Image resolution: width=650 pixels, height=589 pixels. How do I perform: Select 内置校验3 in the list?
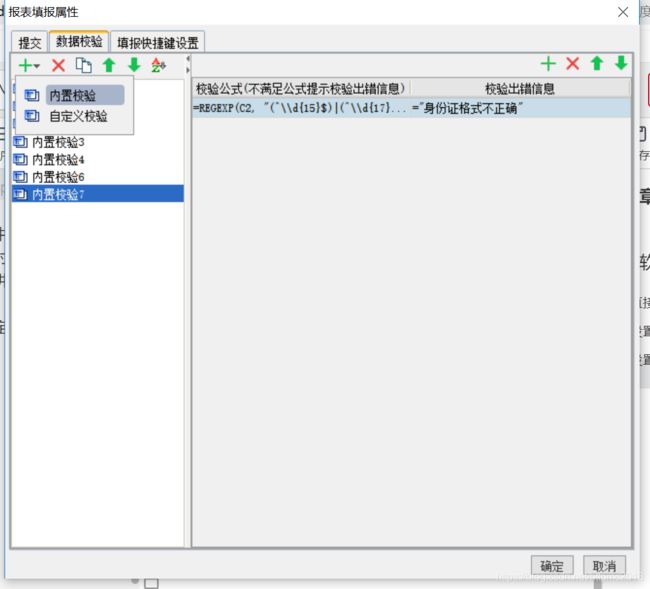pos(98,142)
